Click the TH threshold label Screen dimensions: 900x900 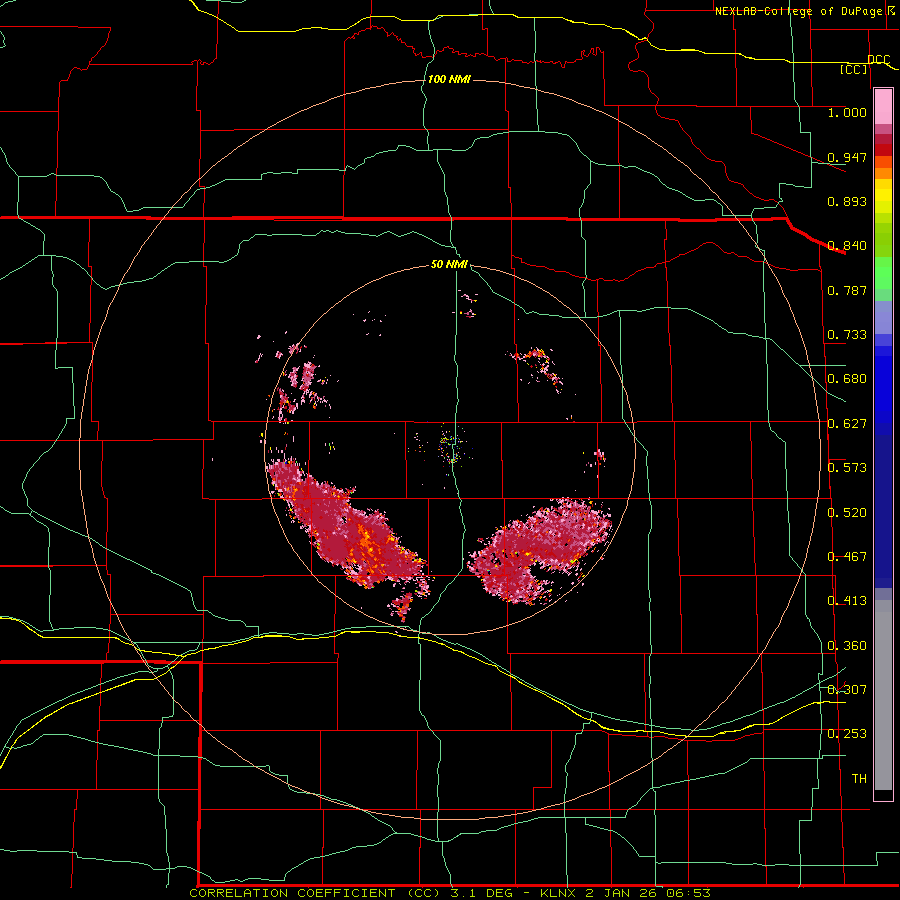(859, 779)
